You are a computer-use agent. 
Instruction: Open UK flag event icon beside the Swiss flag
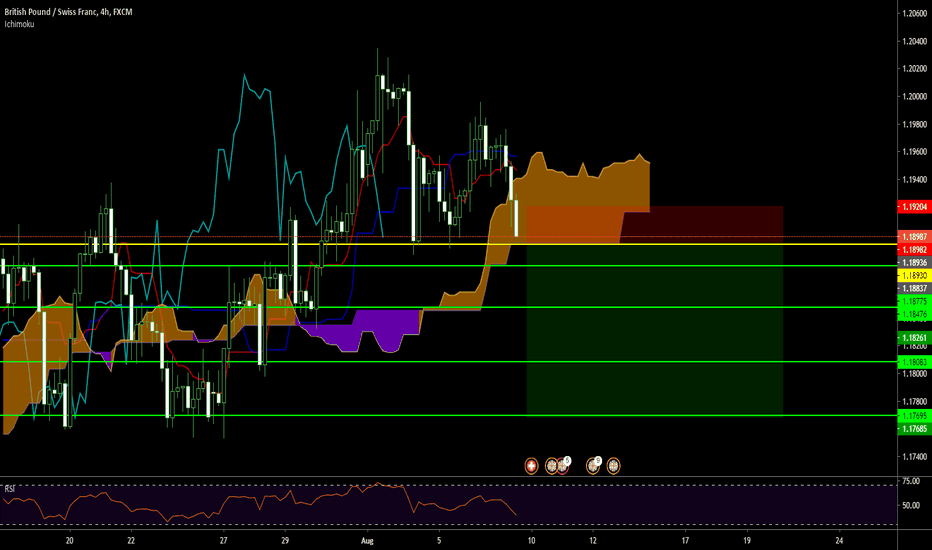click(552, 466)
